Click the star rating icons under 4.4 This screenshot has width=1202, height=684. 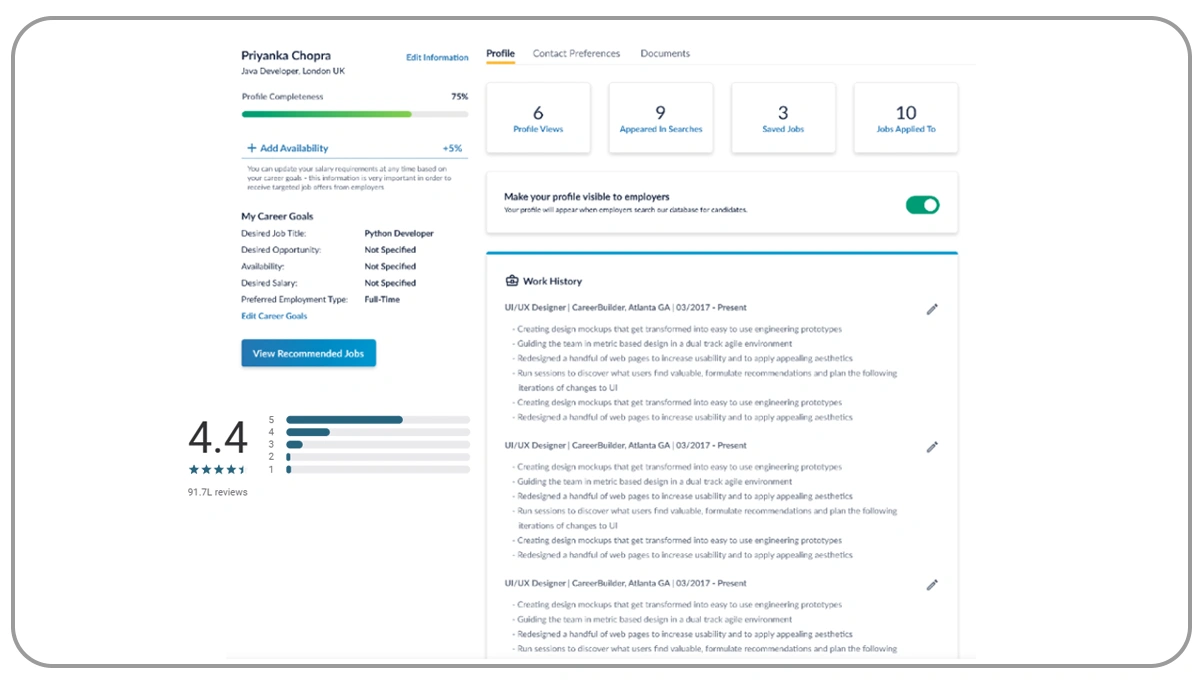tap(216, 469)
